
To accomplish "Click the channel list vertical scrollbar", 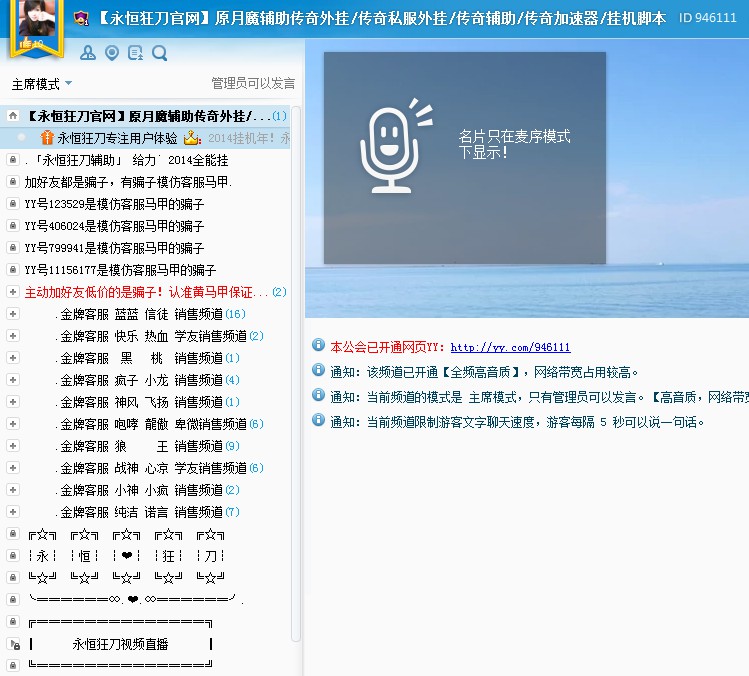I will pos(296,374).
